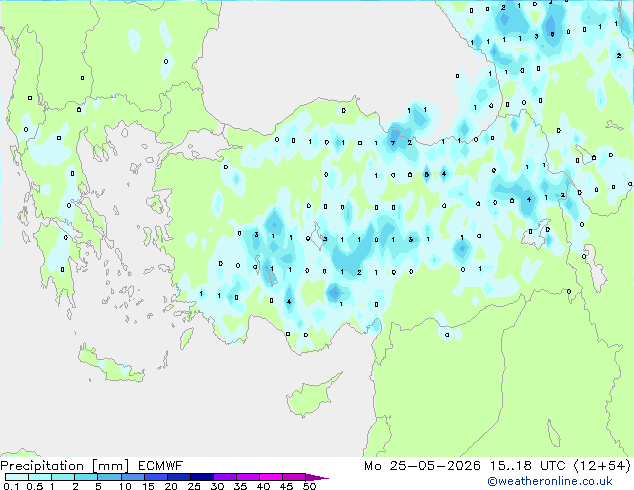Viewport: 634px width, 490px height.
Task: Pick the 1–2 mm legend color box
Action: click(63, 477)
